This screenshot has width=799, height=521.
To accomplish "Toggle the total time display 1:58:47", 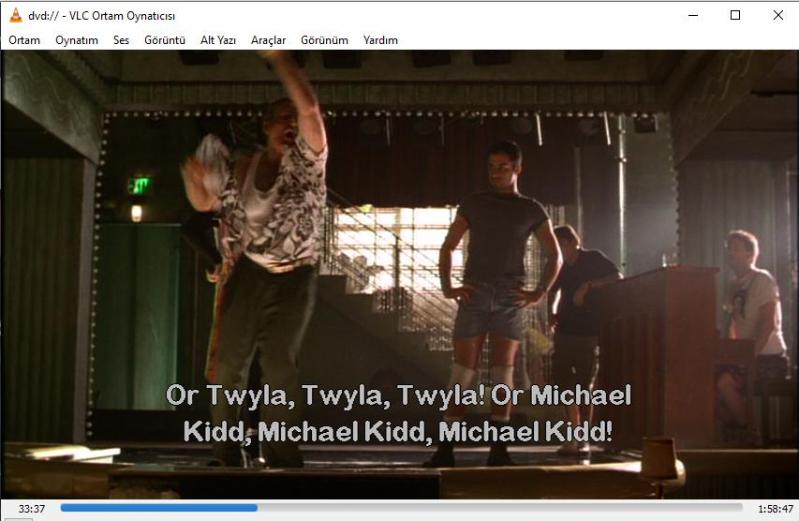I will pos(775,508).
